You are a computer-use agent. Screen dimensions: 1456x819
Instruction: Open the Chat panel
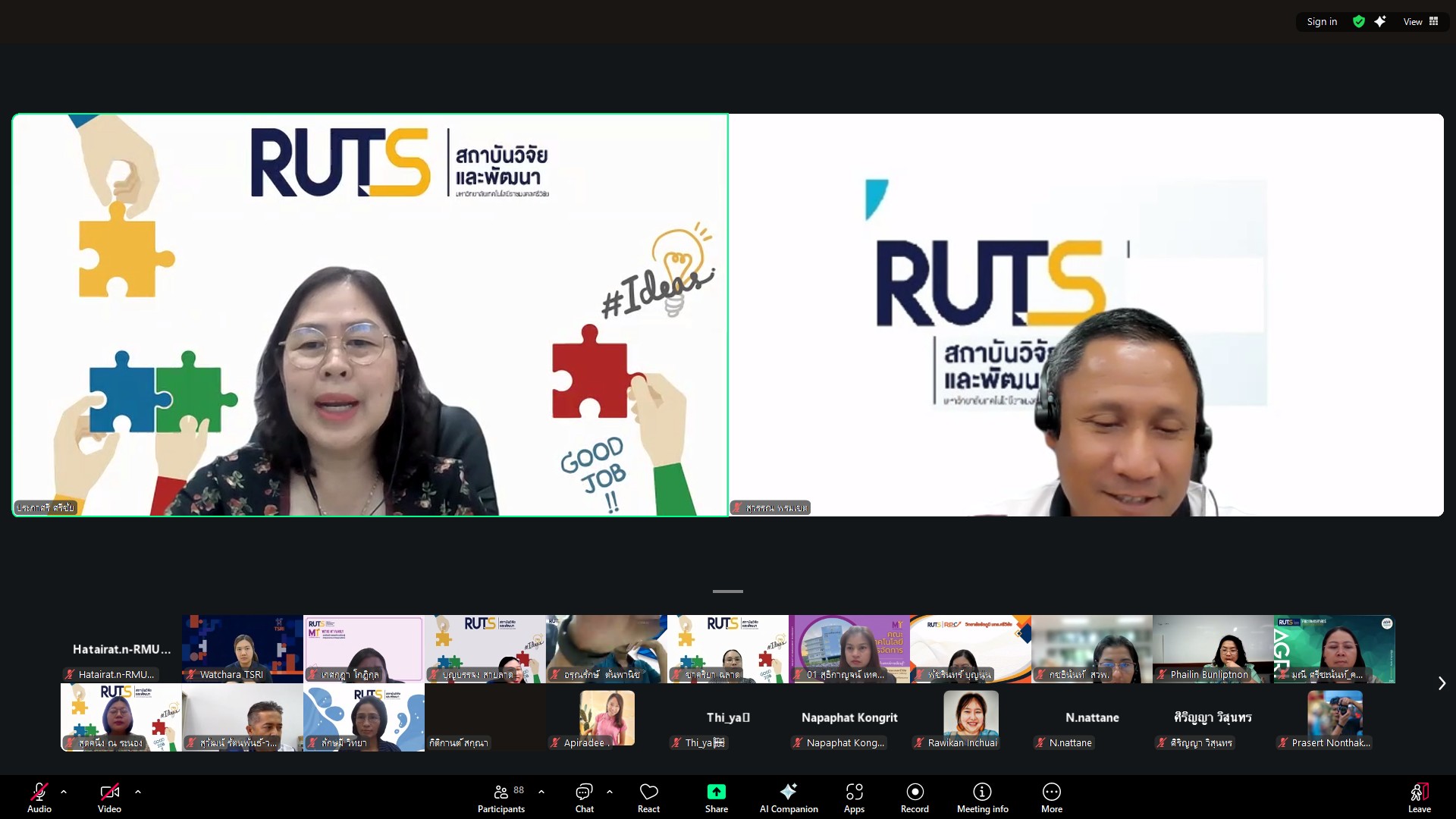tap(585, 797)
